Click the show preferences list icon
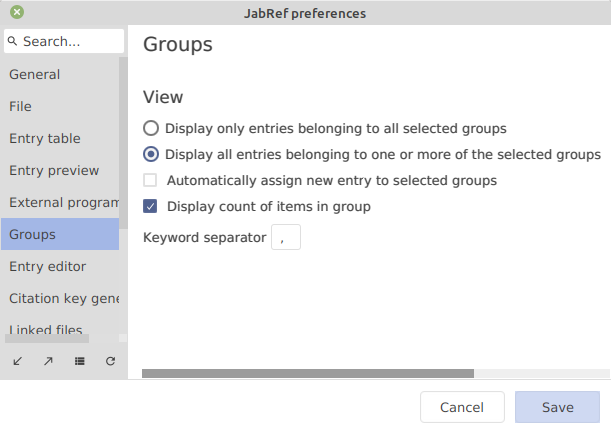The image size is (611, 434). coord(79,361)
